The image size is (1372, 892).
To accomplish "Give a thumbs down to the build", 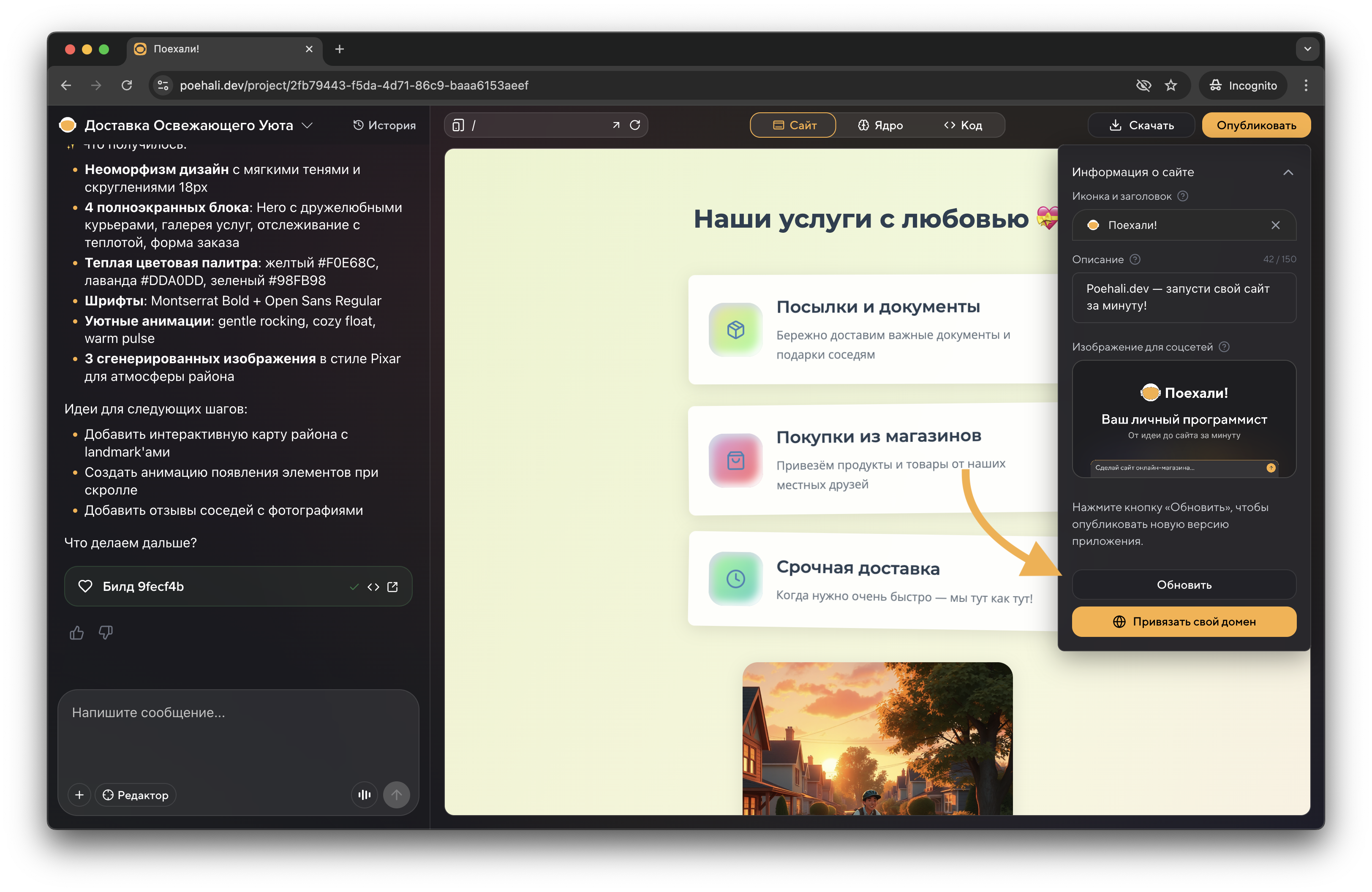I will 106,632.
